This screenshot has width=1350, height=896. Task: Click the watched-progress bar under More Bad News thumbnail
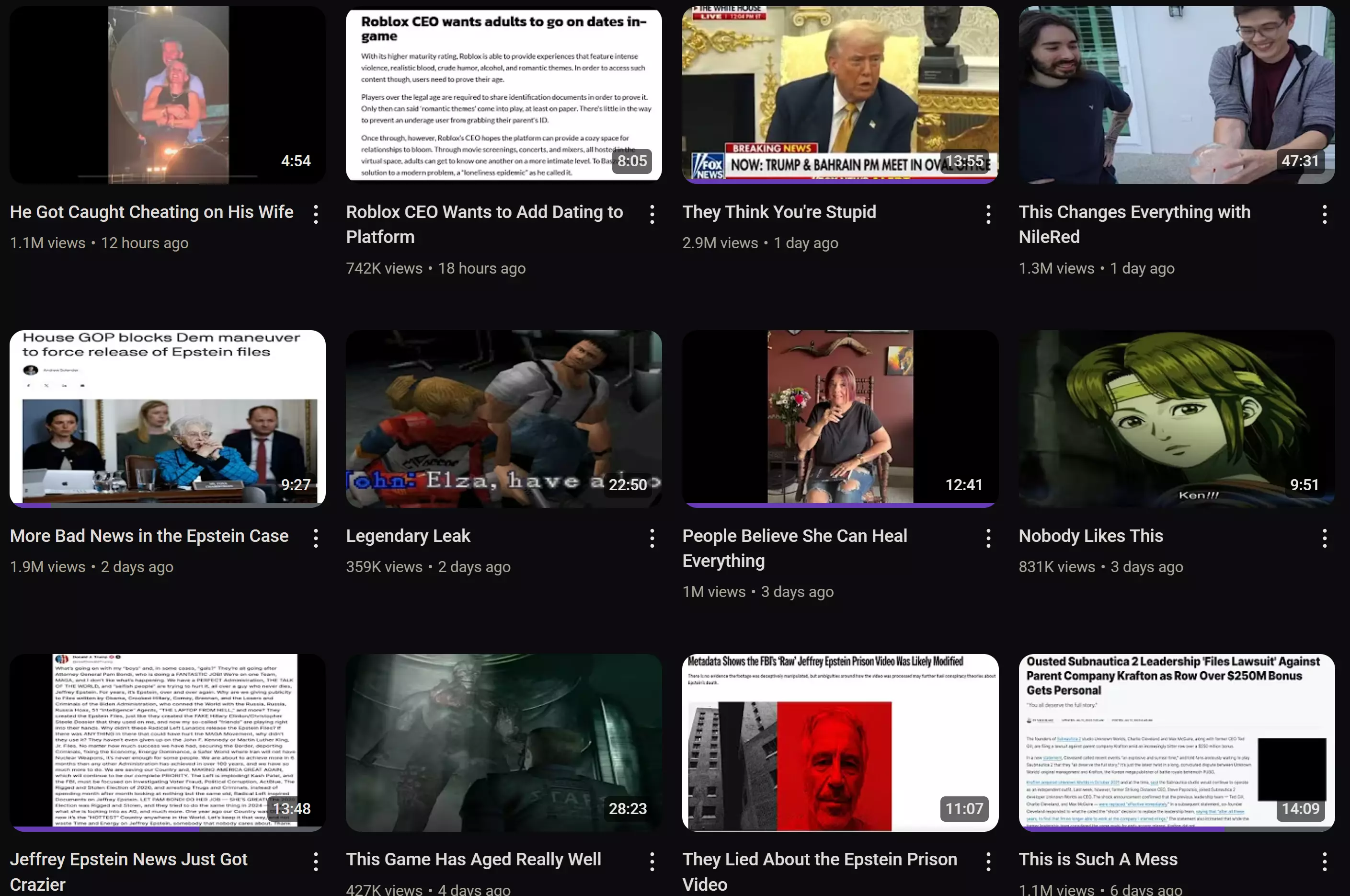coord(167,505)
